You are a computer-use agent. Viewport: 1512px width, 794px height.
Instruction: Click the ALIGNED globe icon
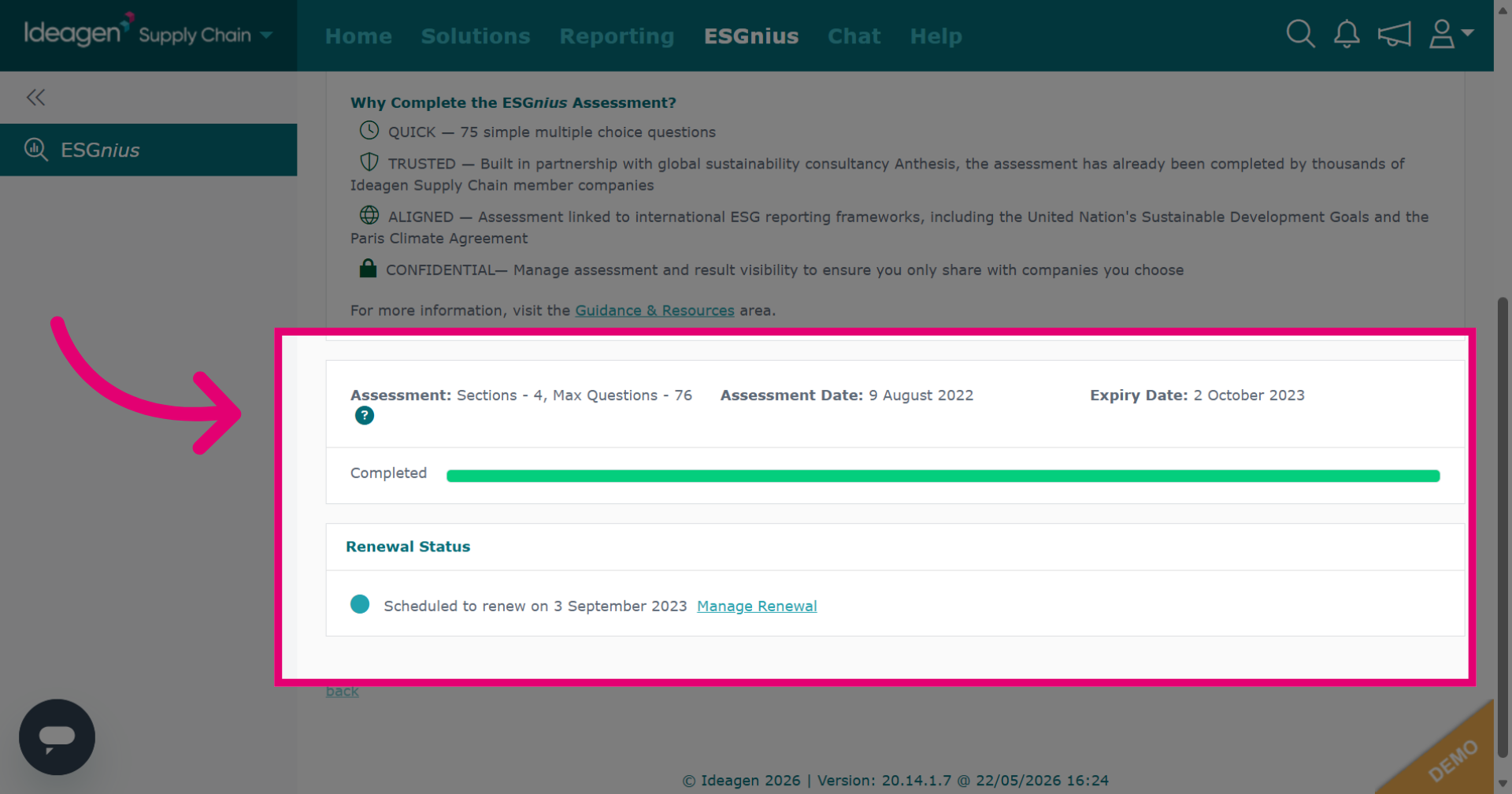[369, 215]
